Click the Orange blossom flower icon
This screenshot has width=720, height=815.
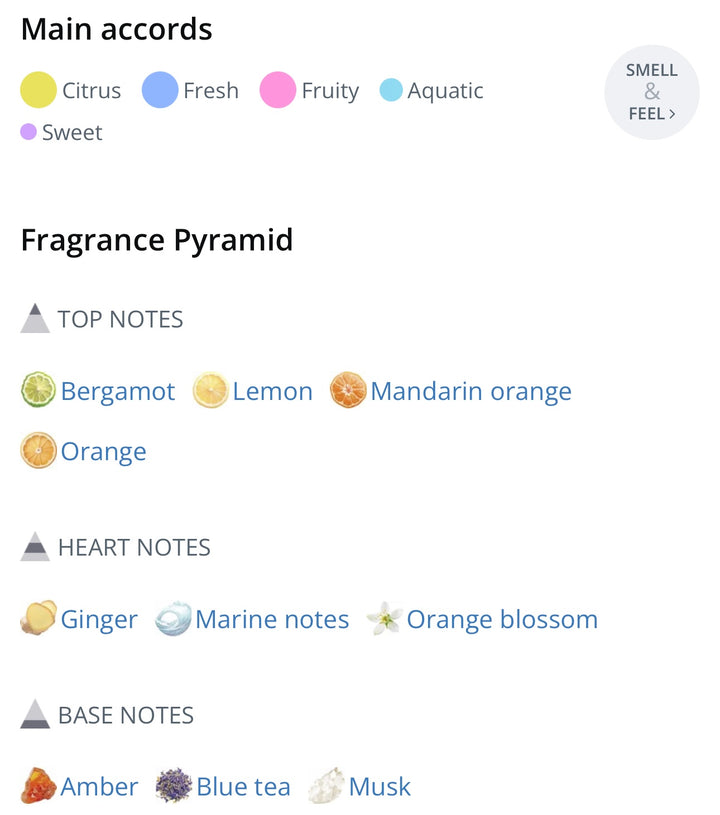click(x=385, y=619)
